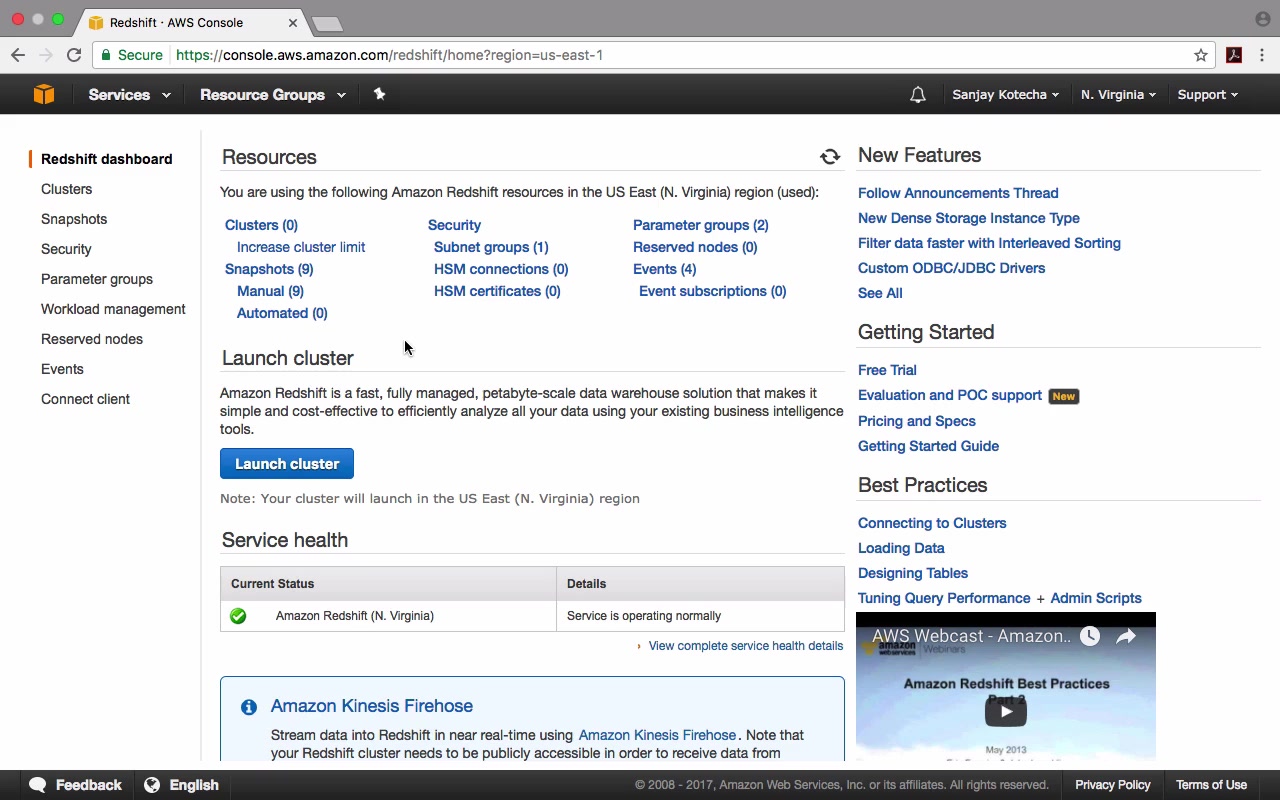1280x800 pixels.
Task: Click the Custom ODBC/JDBC Drivers link
Action: tap(951, 268)
